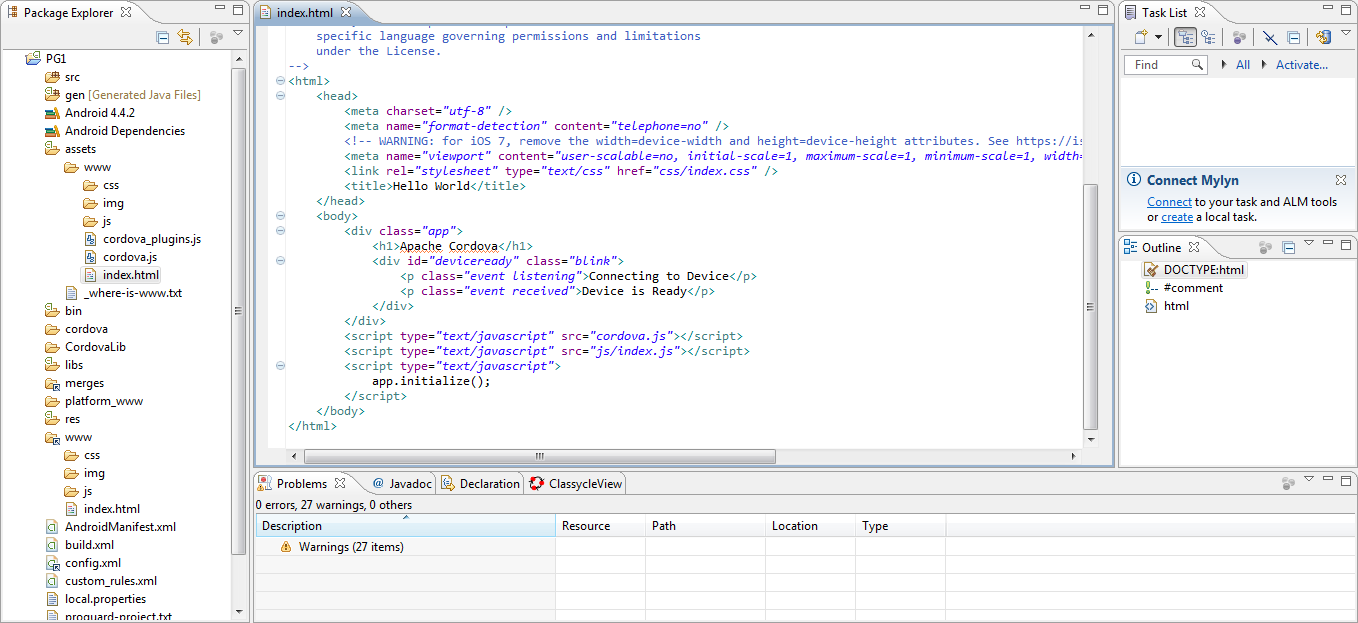Click the Connect link in Mylyn notice
Image resolution: width=1358 pixels, height=623 pixels.
(x=1169, y=201)
